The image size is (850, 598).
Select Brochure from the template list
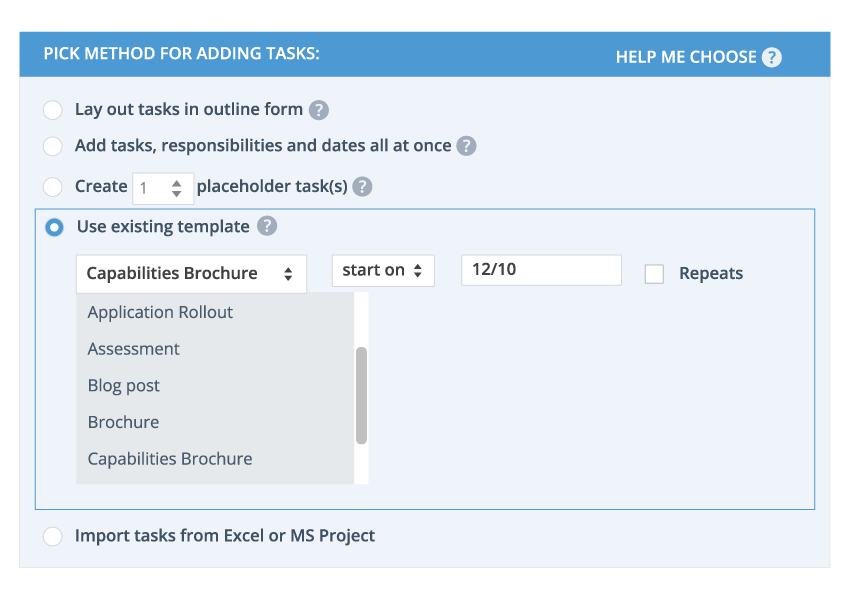point(124,422)
